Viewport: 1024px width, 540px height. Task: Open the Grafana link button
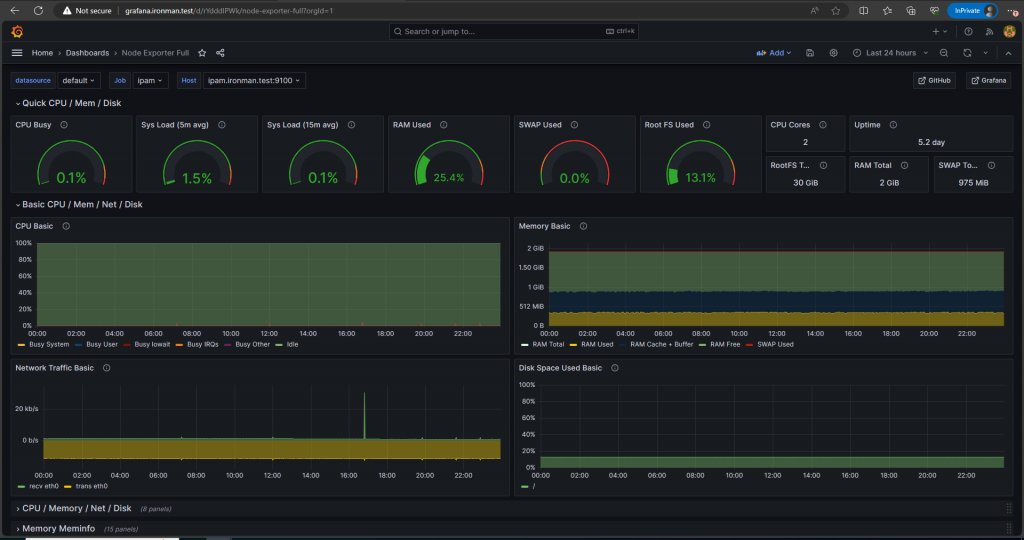[x=989, y=80]
